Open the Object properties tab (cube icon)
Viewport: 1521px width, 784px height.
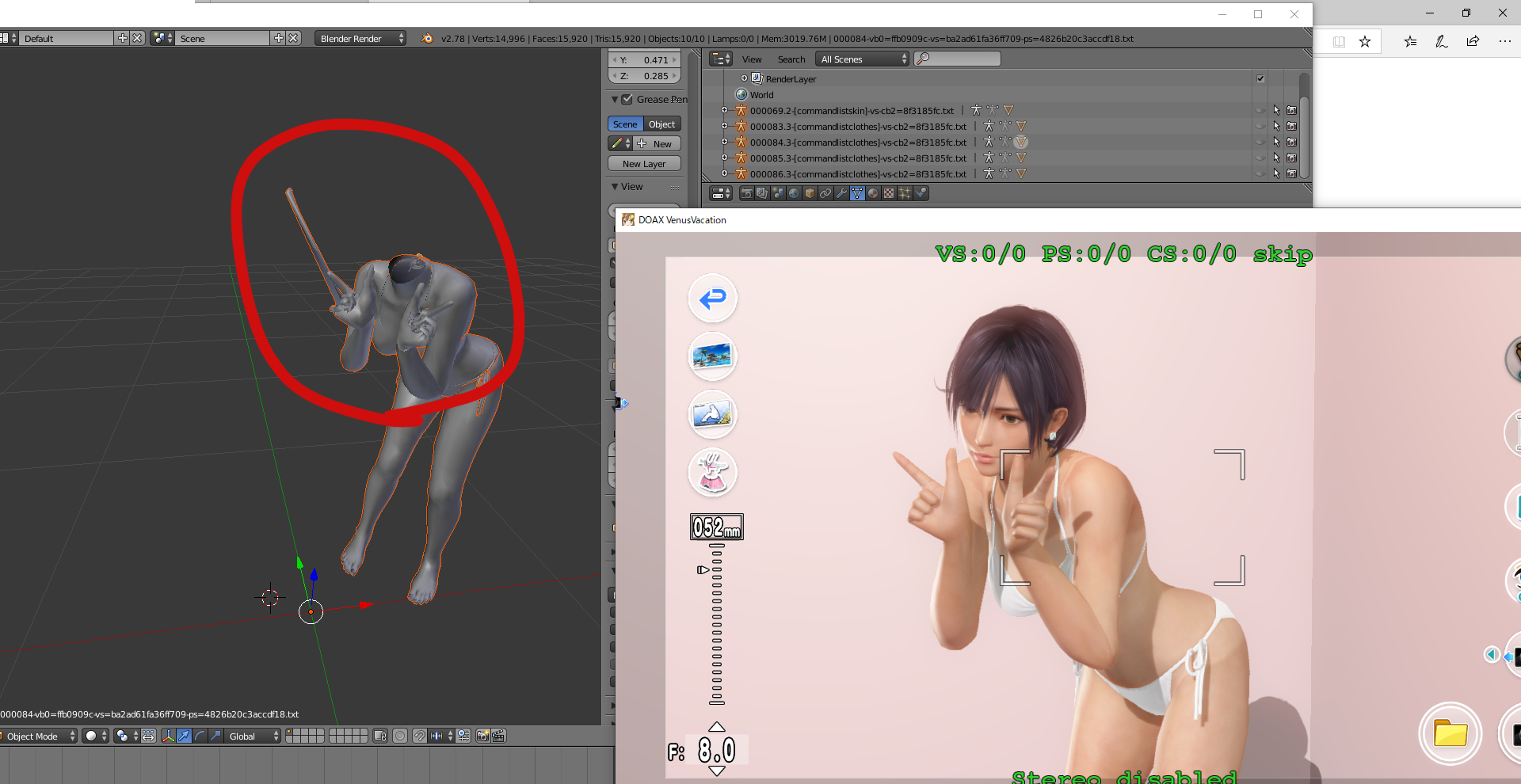[x=810, y=193]
